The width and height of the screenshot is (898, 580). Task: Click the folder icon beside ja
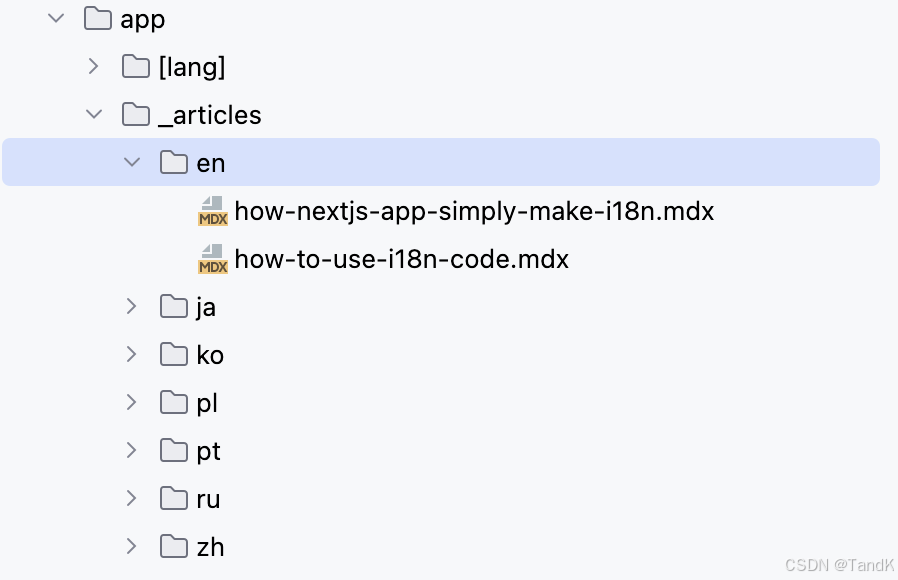(x=172, y=306)
